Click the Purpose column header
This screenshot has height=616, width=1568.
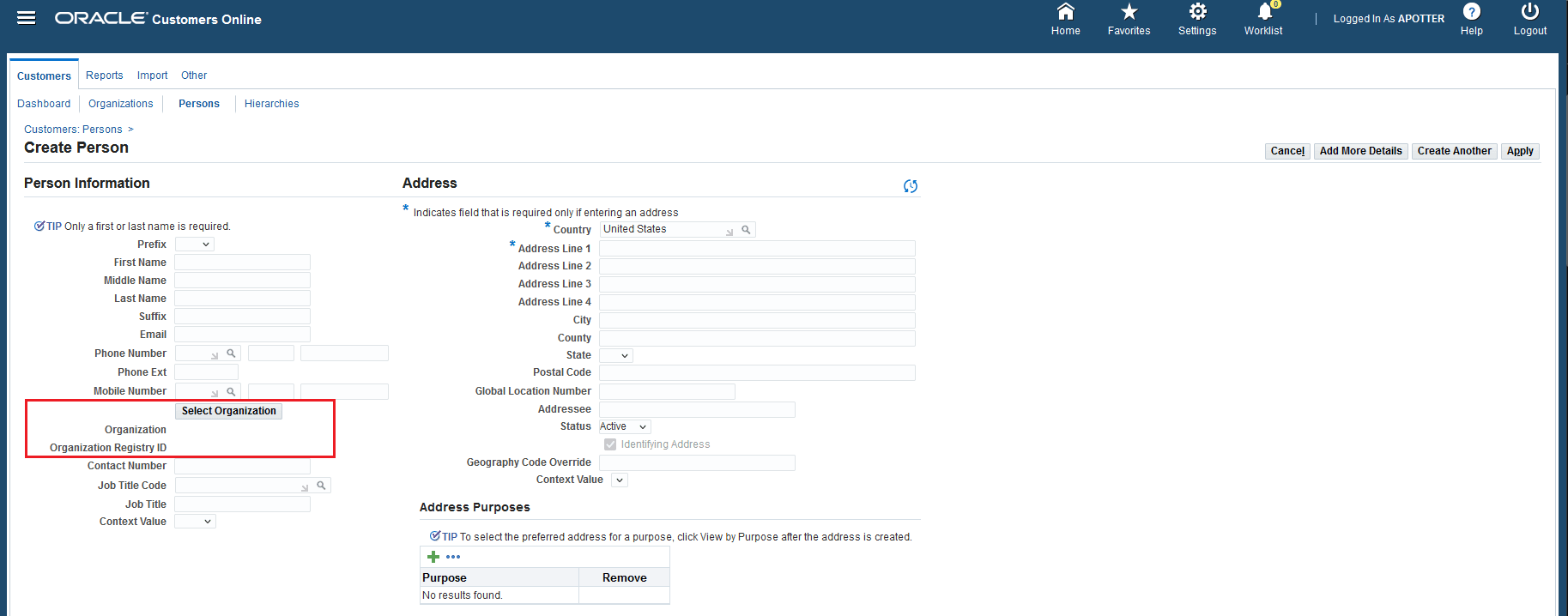point(499,577)
